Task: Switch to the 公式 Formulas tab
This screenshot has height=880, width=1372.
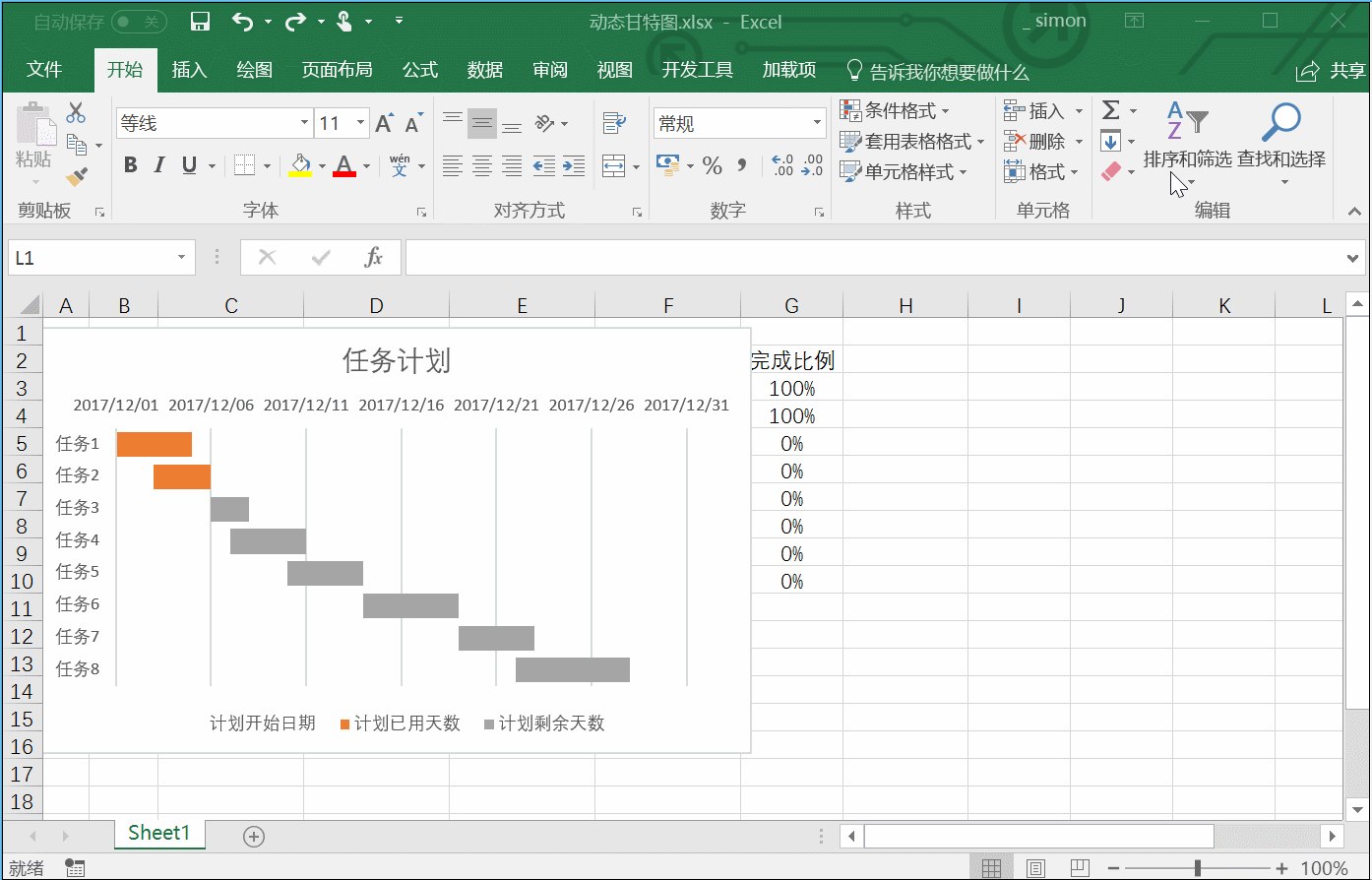Action: 420,70
